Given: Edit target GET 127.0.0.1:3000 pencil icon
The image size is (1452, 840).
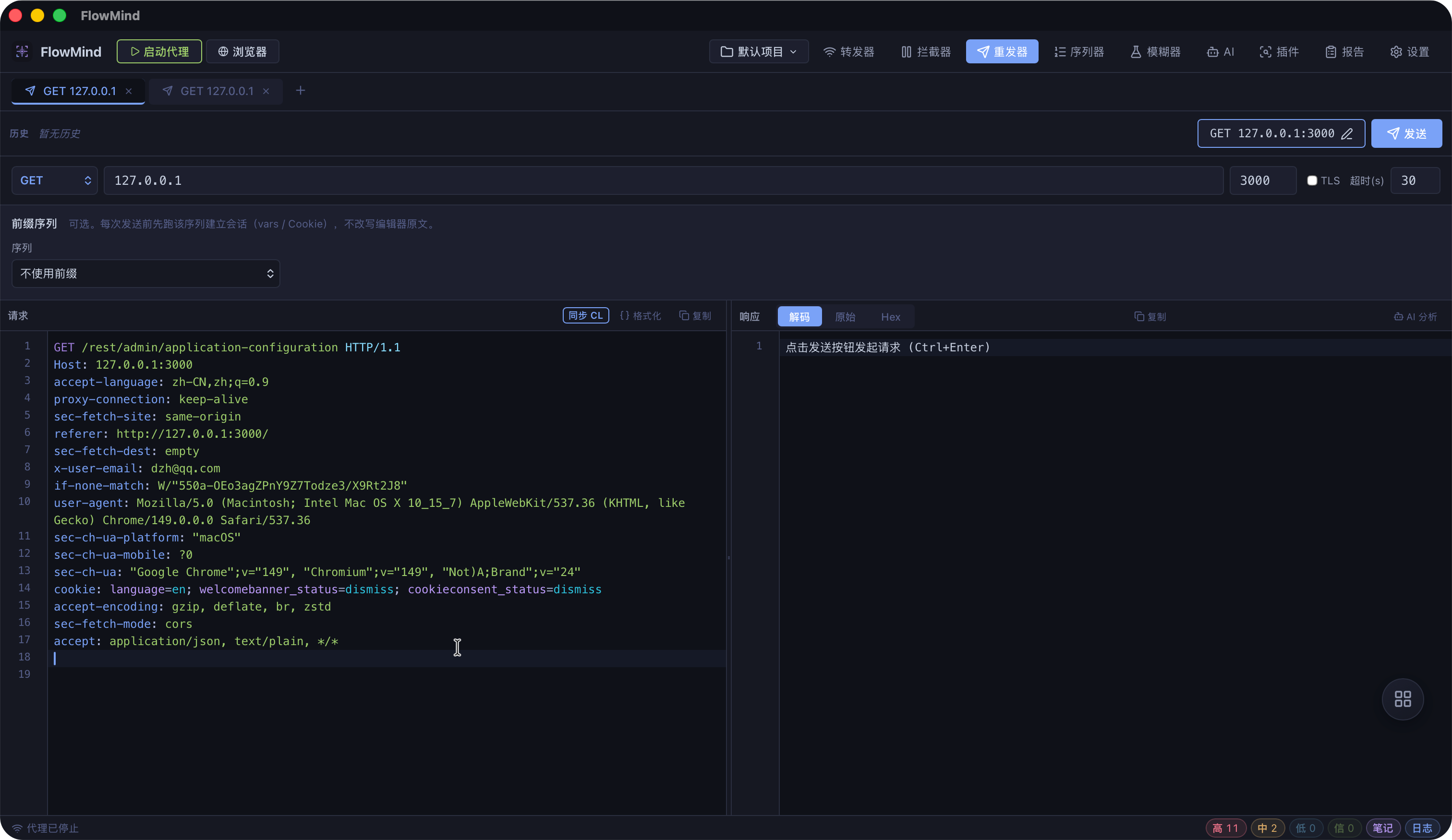Looking at the screenshot, I should coord(1346,133).
